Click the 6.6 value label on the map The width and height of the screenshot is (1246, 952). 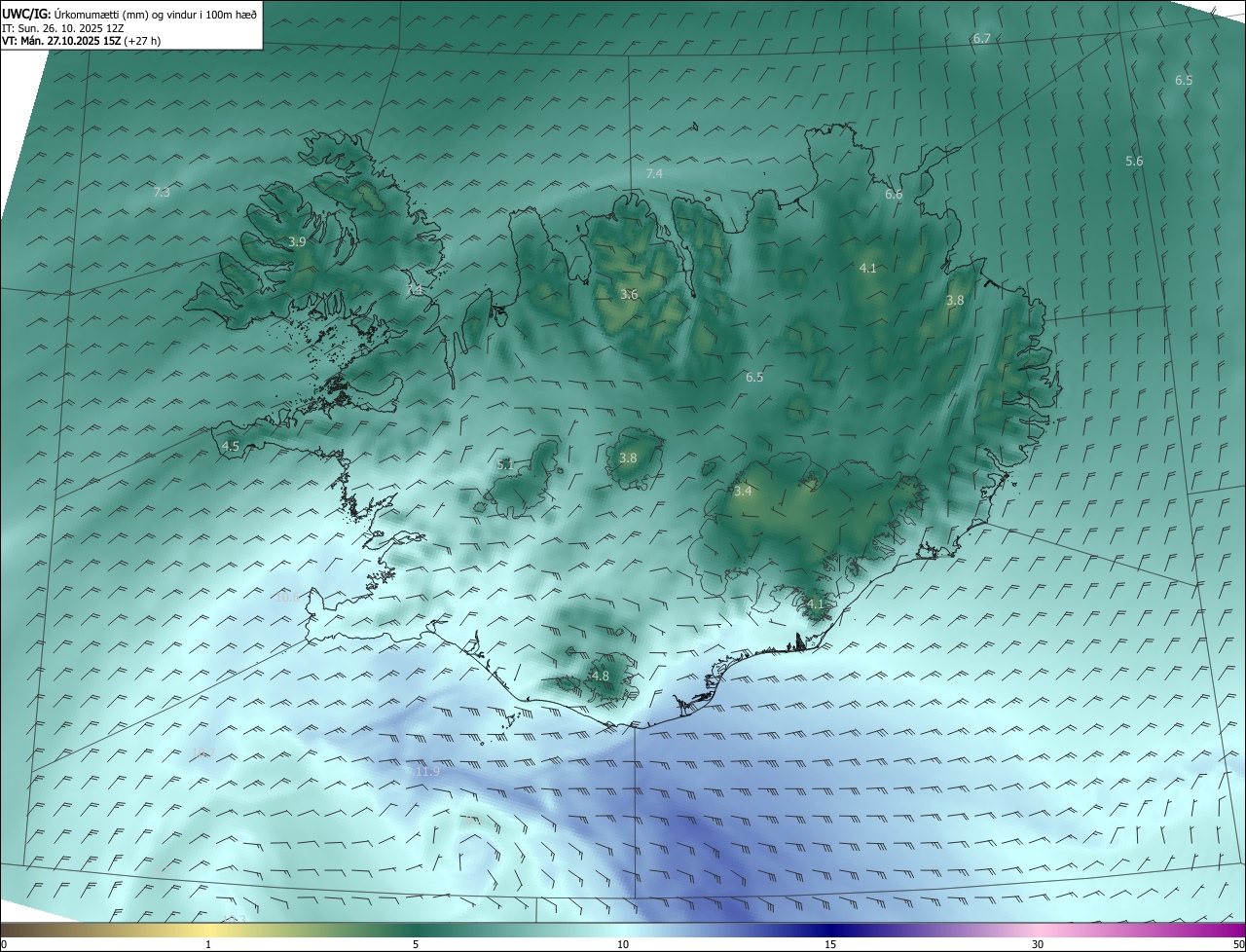[894, 195]
